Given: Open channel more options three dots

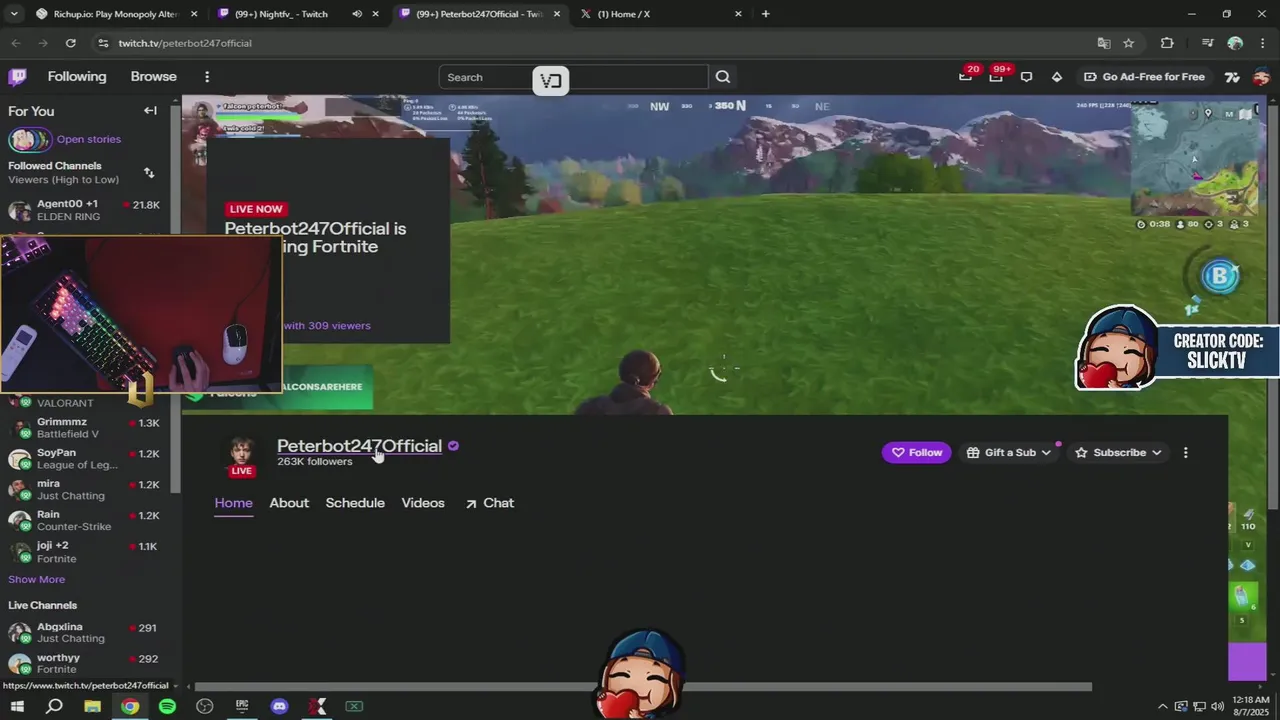Looking at the screenshot, I should click(x=1186, y=453).
